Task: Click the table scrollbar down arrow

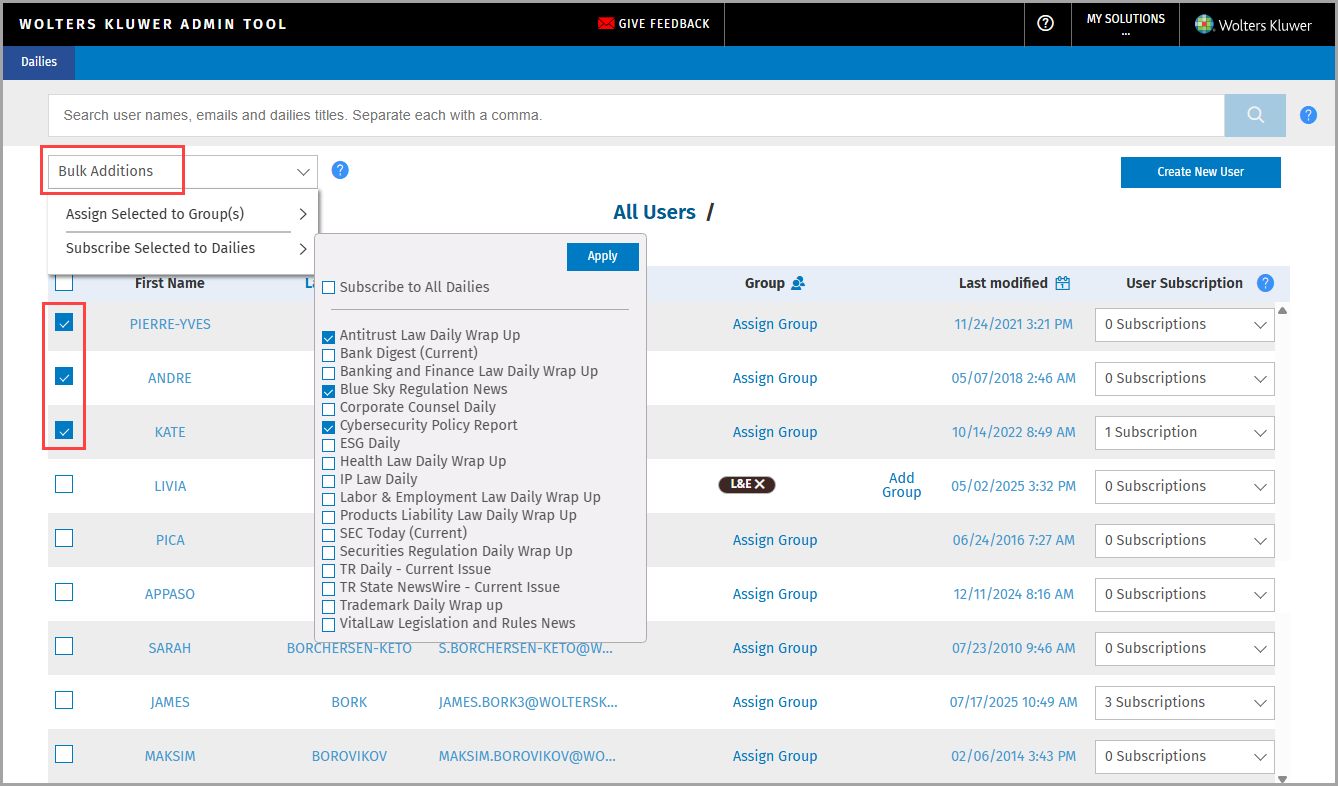Action: [1282, 778]
